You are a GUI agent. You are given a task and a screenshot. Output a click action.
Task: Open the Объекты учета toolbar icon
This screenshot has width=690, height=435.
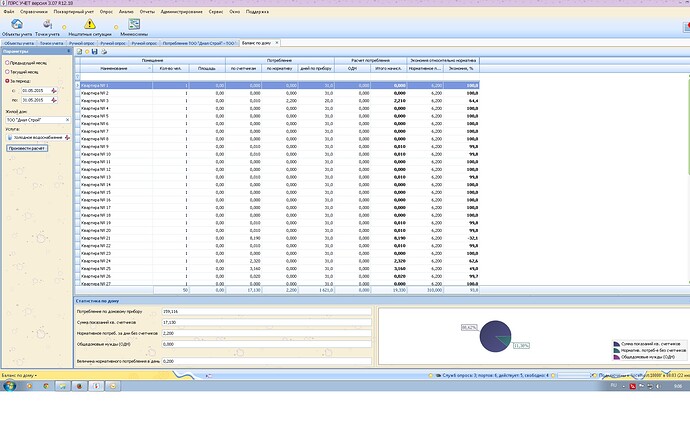pyautogui.click(x=17, y=27)
